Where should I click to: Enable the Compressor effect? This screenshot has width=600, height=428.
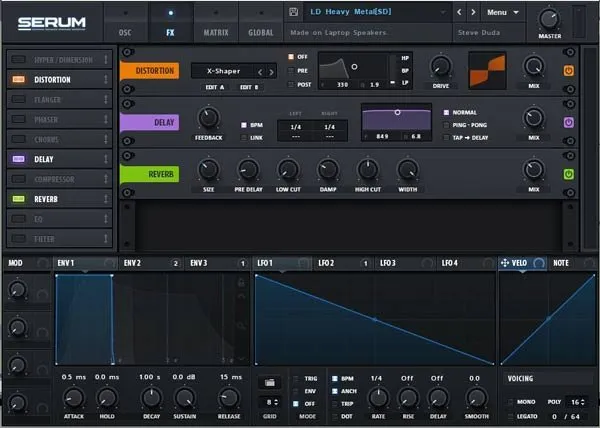coord(18,179)
